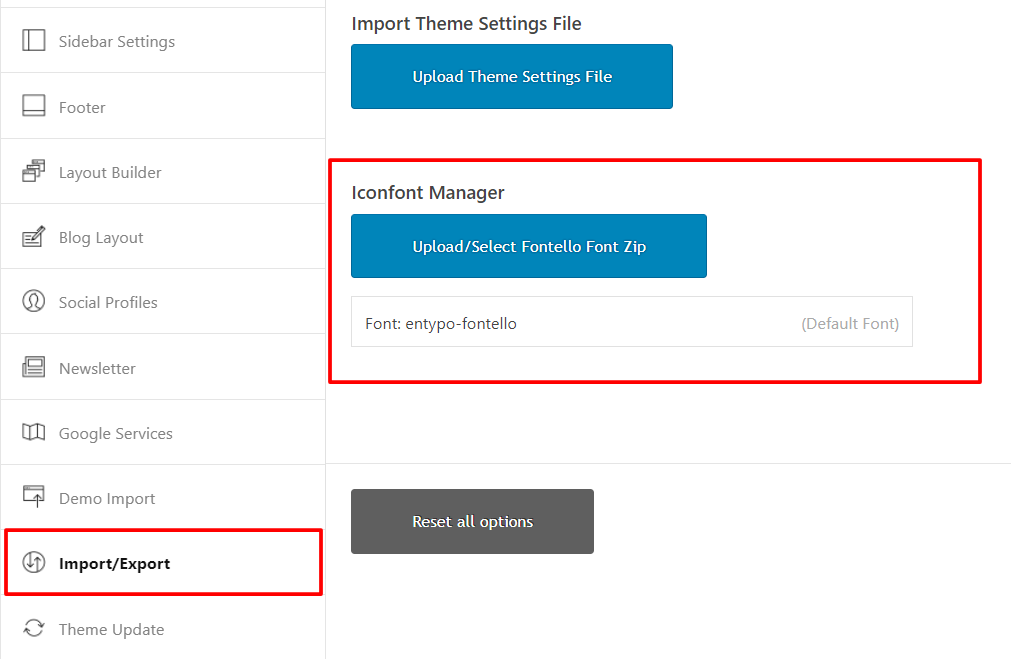Click the Theme Update refresh icon
Viewport: 1011px width, 659px height.
[34, 629]
